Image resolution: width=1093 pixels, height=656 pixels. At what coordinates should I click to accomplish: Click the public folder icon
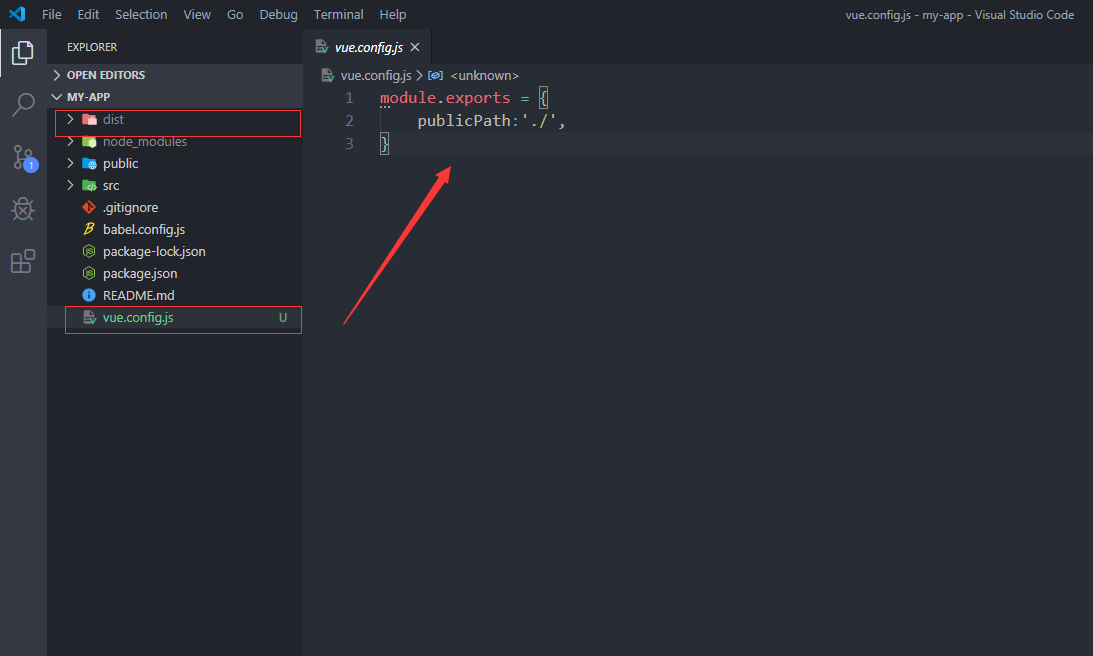click(x=89, y=164)
